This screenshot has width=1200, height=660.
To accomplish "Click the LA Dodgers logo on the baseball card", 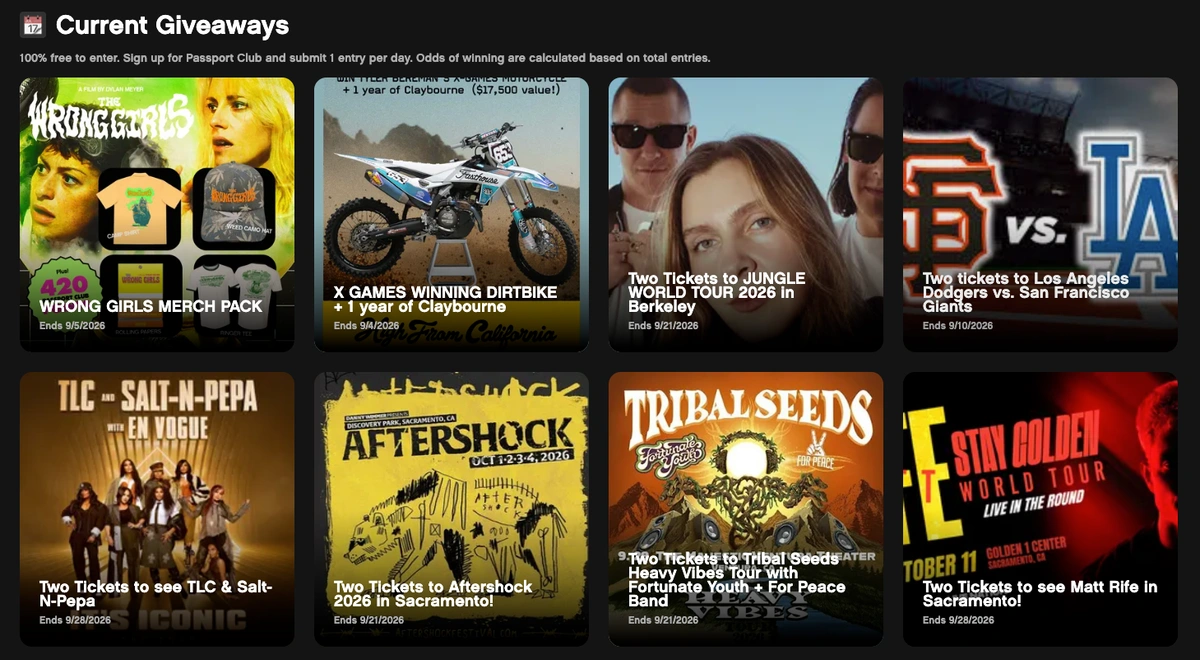I will point(1132,206).
